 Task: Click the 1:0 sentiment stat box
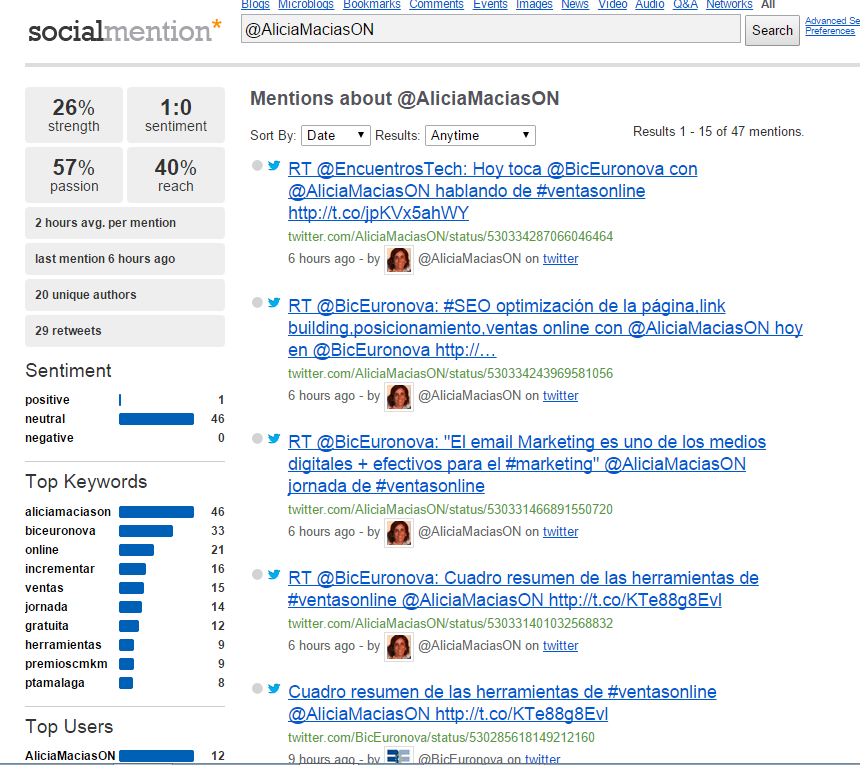176,115
